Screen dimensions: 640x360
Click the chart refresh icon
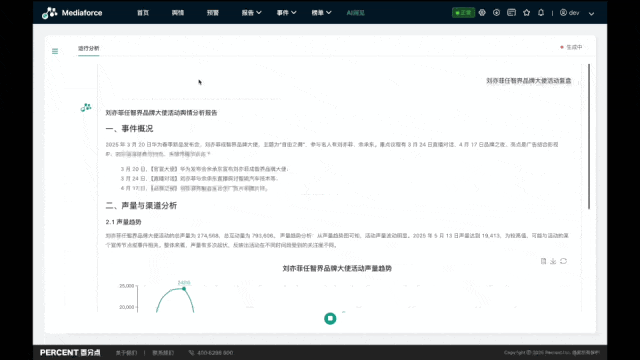563,261
